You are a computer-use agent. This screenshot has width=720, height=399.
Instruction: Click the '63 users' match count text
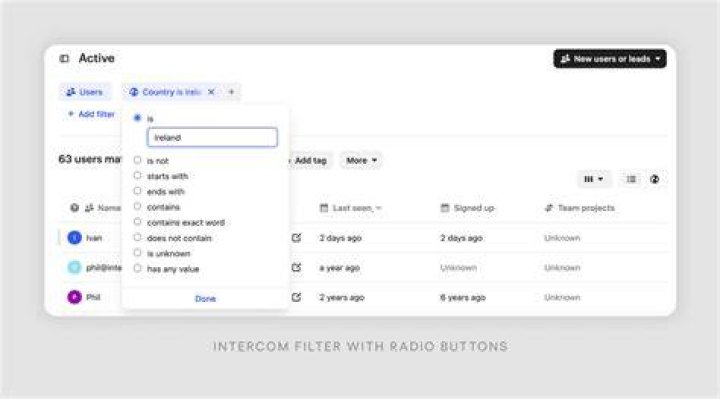(x=90, y=159)
